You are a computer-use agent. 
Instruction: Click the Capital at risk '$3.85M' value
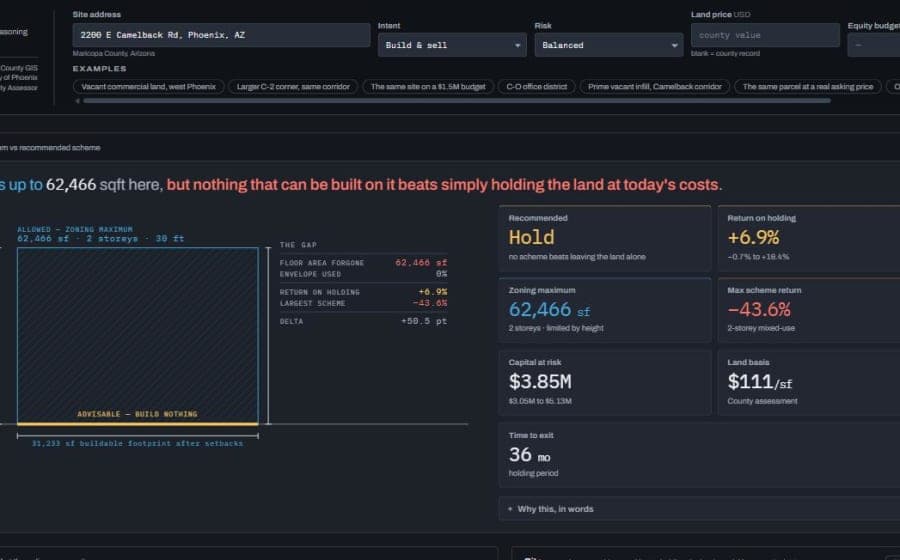pos(540,382)
